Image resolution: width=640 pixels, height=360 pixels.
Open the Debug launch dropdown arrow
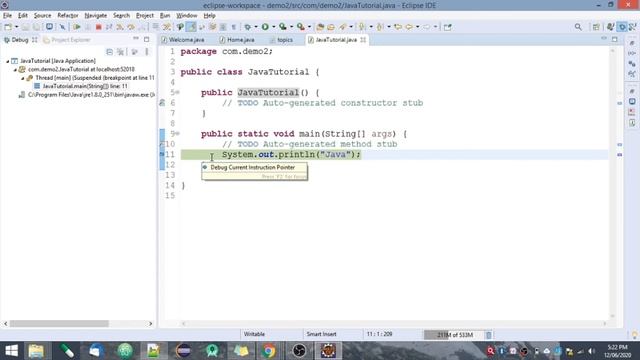point(256,27)
